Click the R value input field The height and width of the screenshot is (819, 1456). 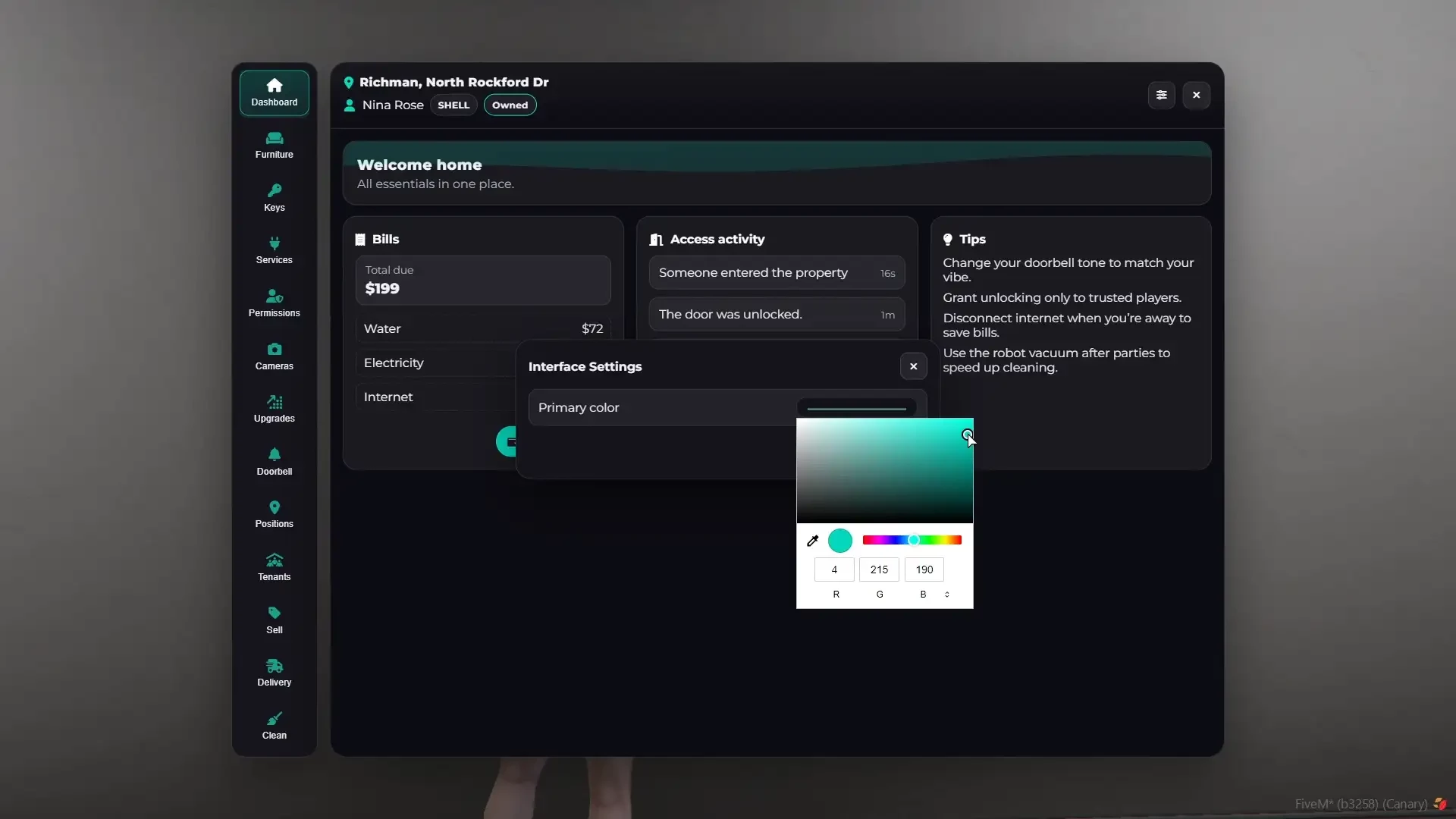click(834, 570)
